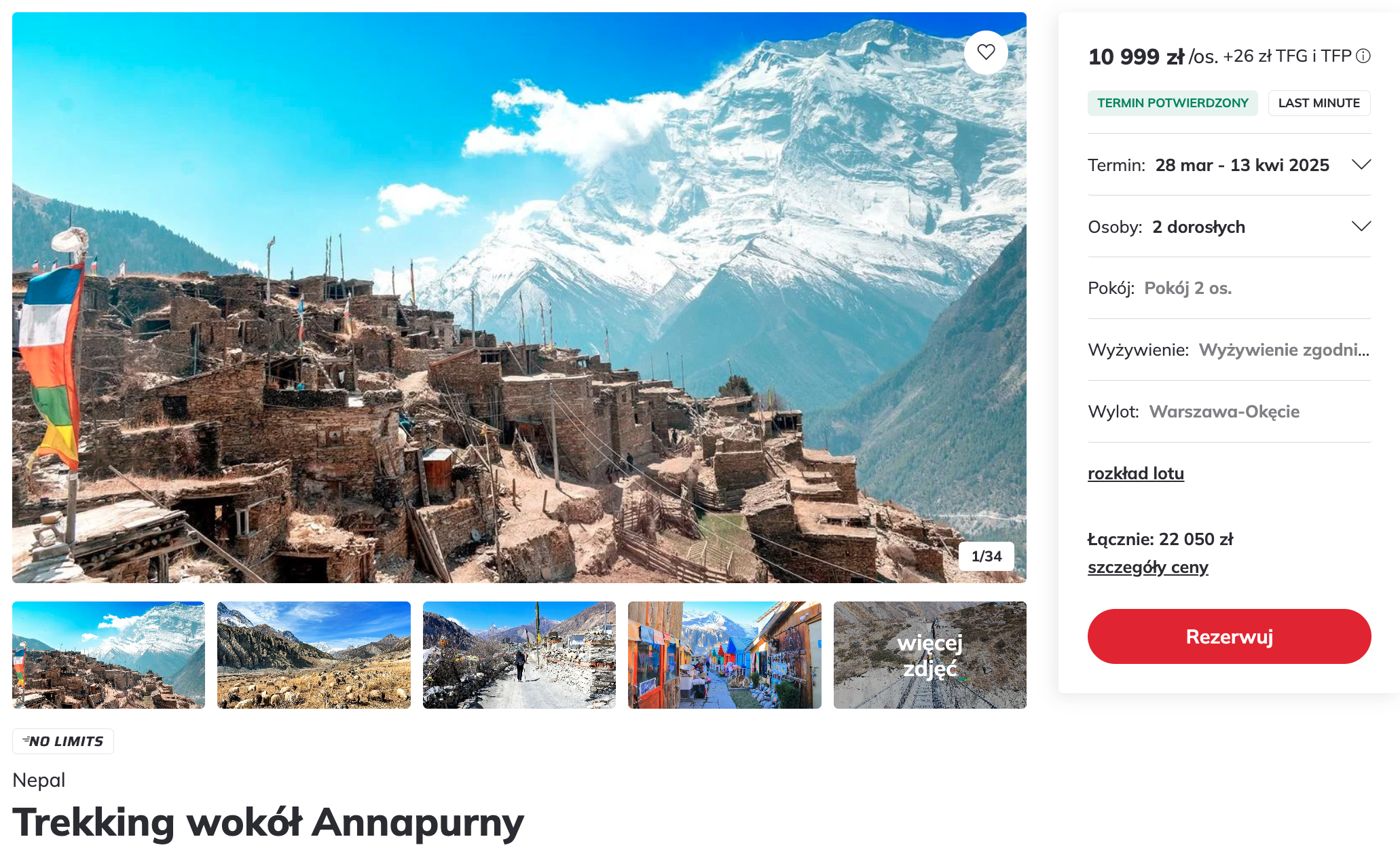Viewport: 1400px width, 854px height.
Task: Show the colorful street market thumbnail
Action: (724, 655)
